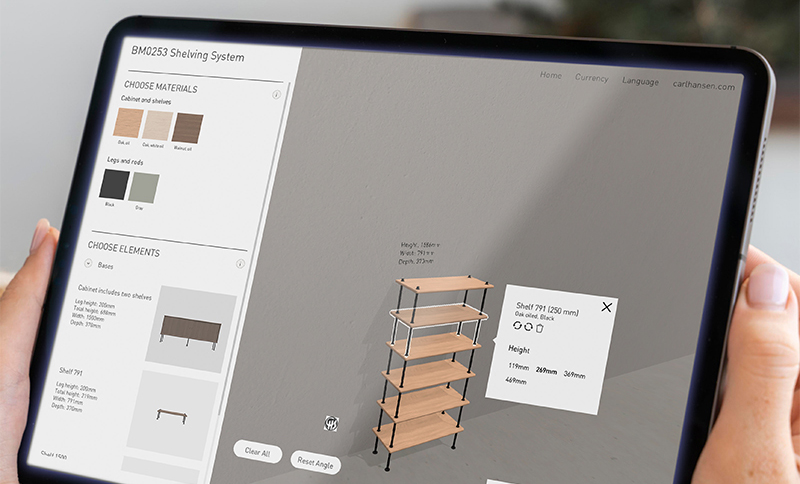Viewport: 800px width, 484px height.
Task: Set shelf height to 469mm
Action: click(515, 380)
